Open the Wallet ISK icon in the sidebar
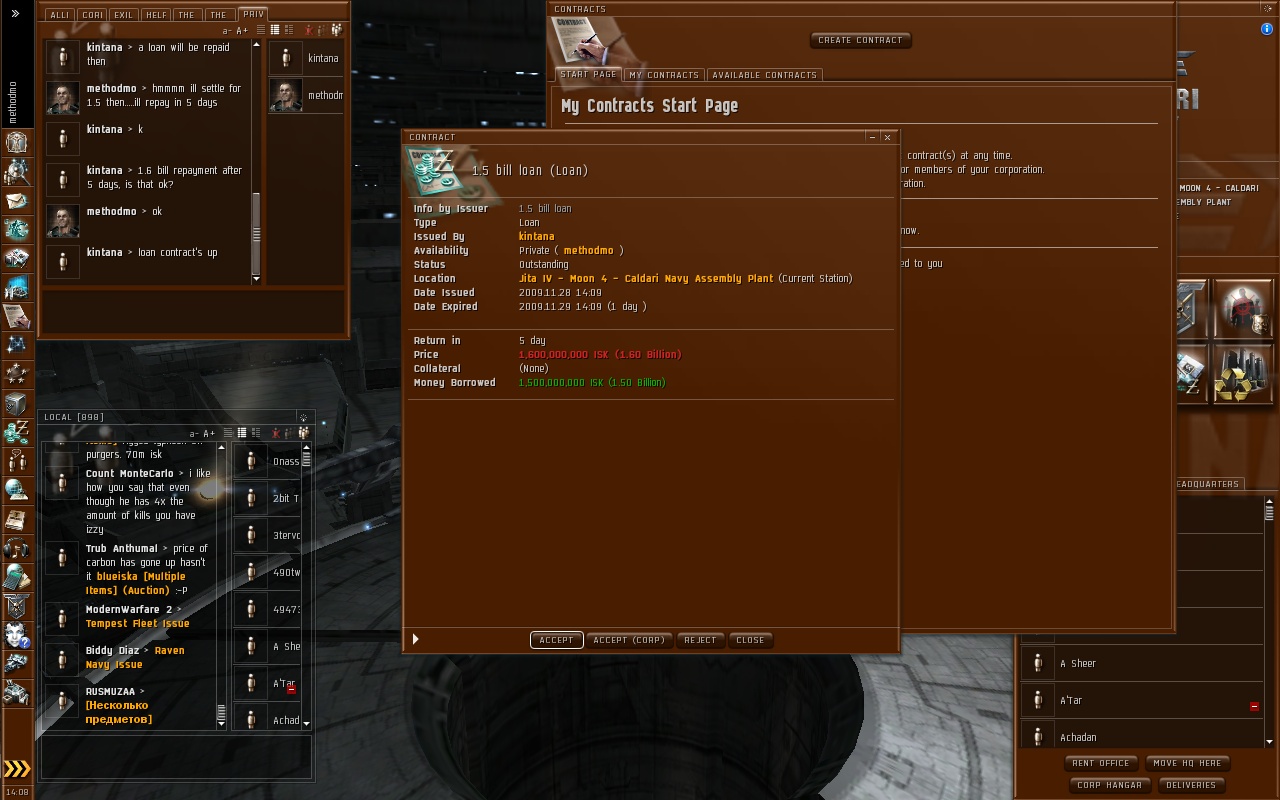The width and height of the screenshot is (1280, 800). [x=16, y=432]
